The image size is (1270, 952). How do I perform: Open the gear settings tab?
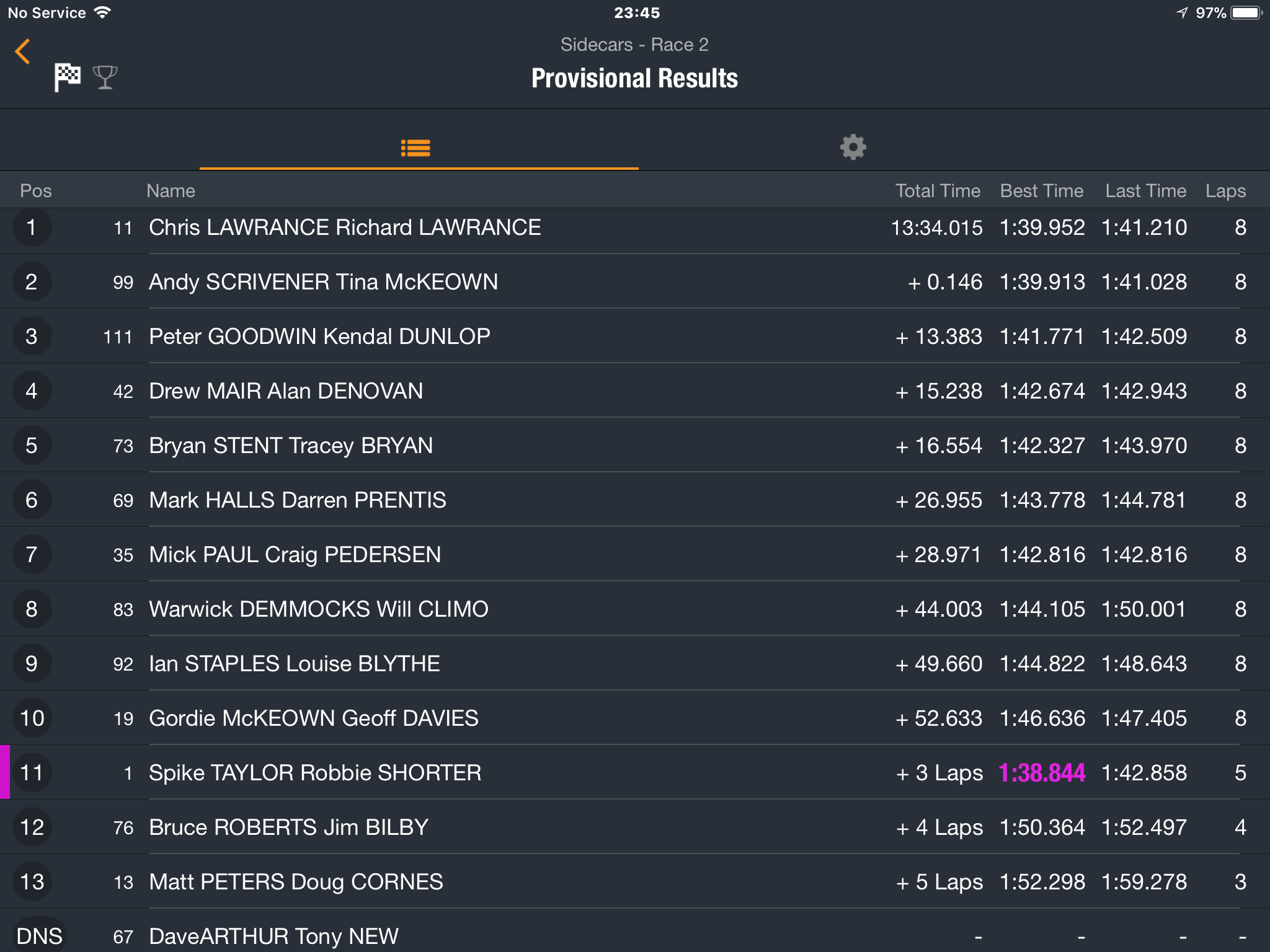coord(853,148)
